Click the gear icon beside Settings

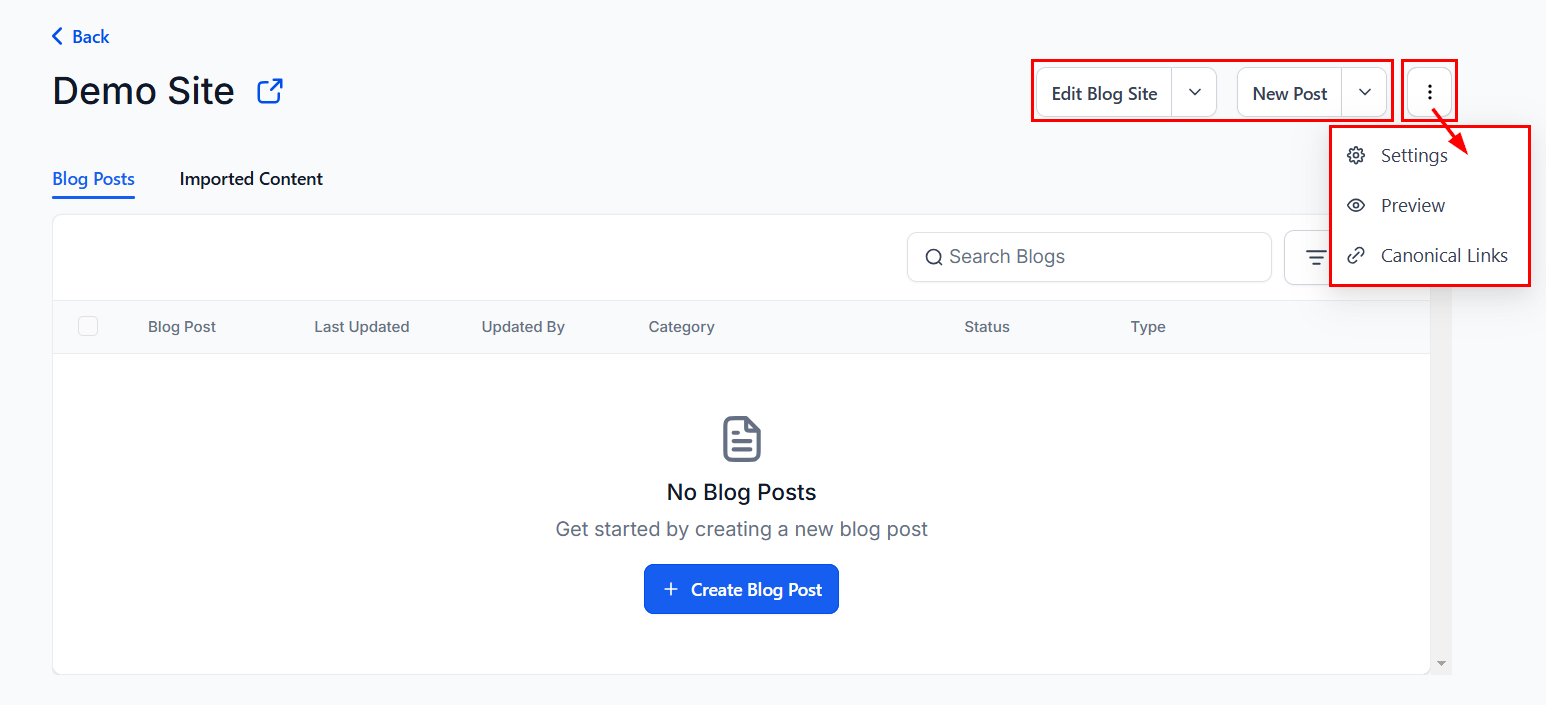point(1356,155)
